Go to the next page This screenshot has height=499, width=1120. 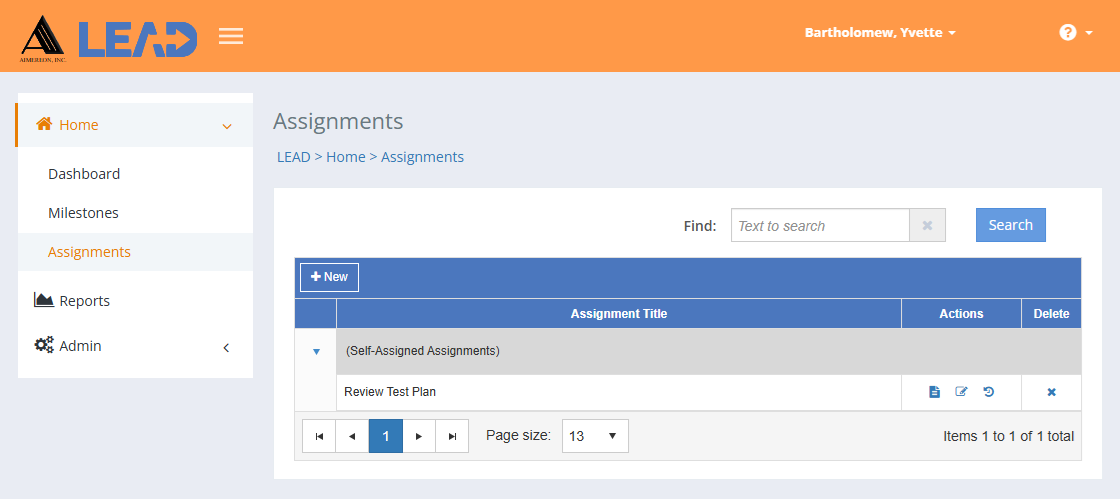click(419, 436)
